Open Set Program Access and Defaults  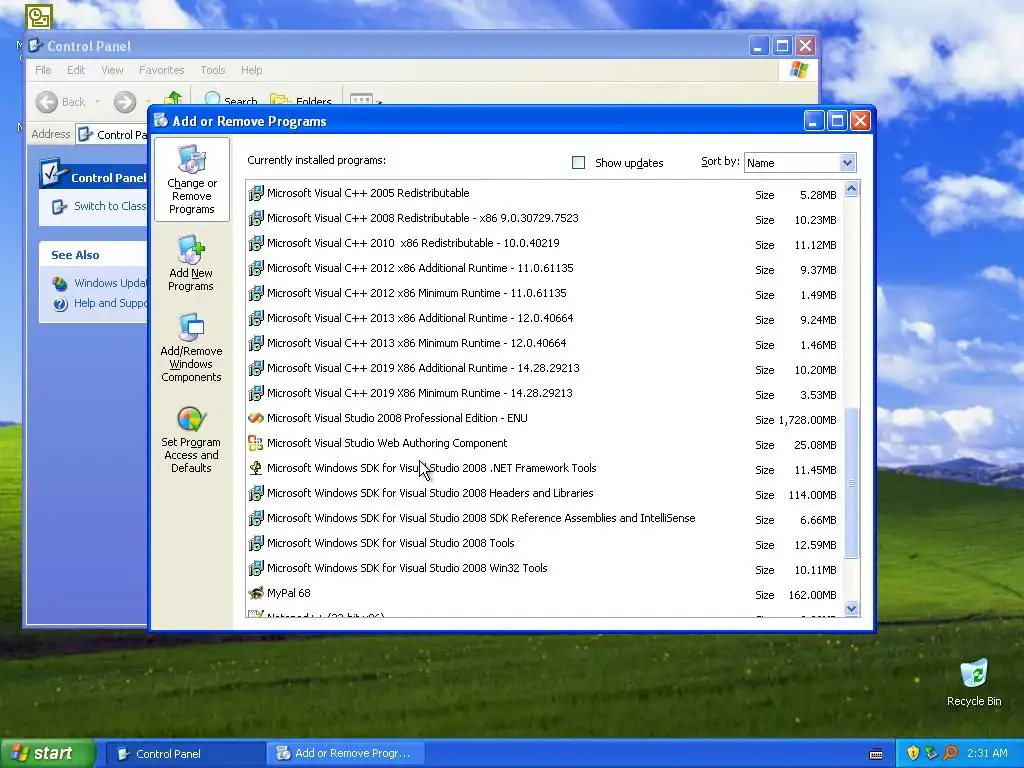click(x=191, y=440)
